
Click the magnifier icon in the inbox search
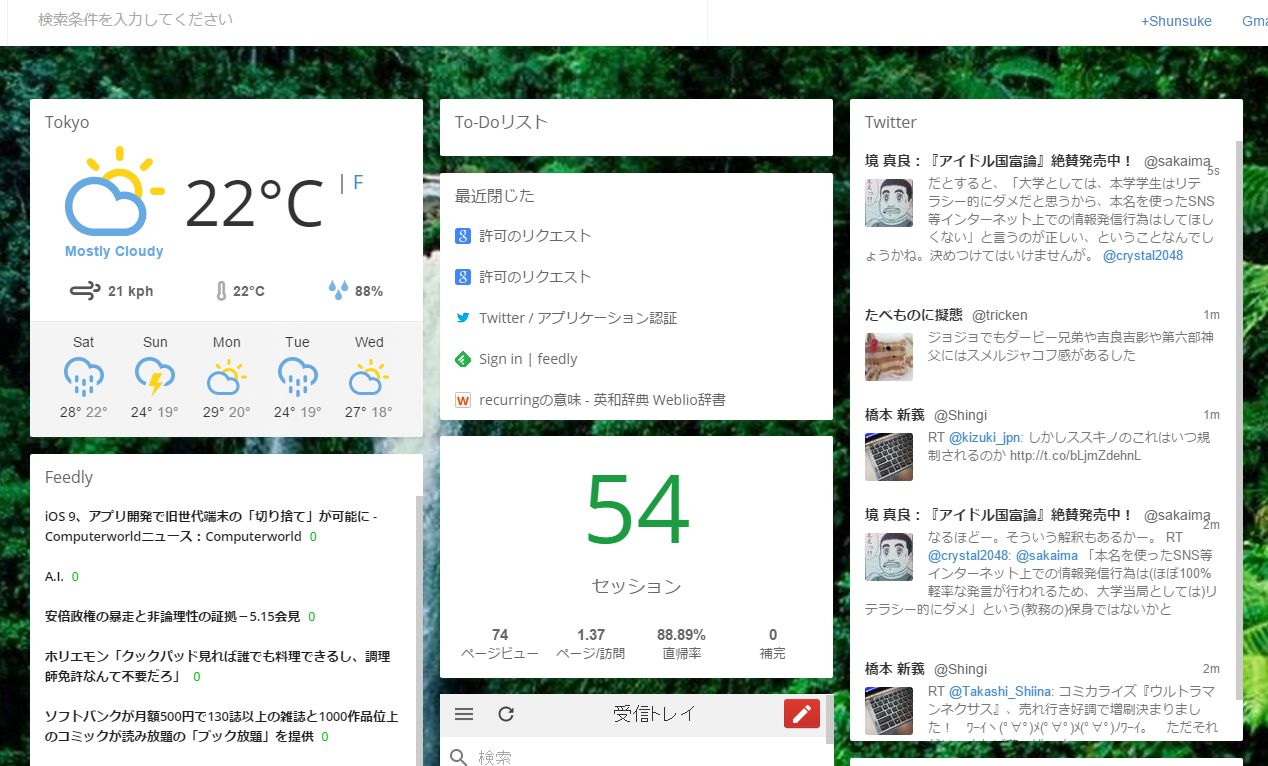click(x=459, y=757)
